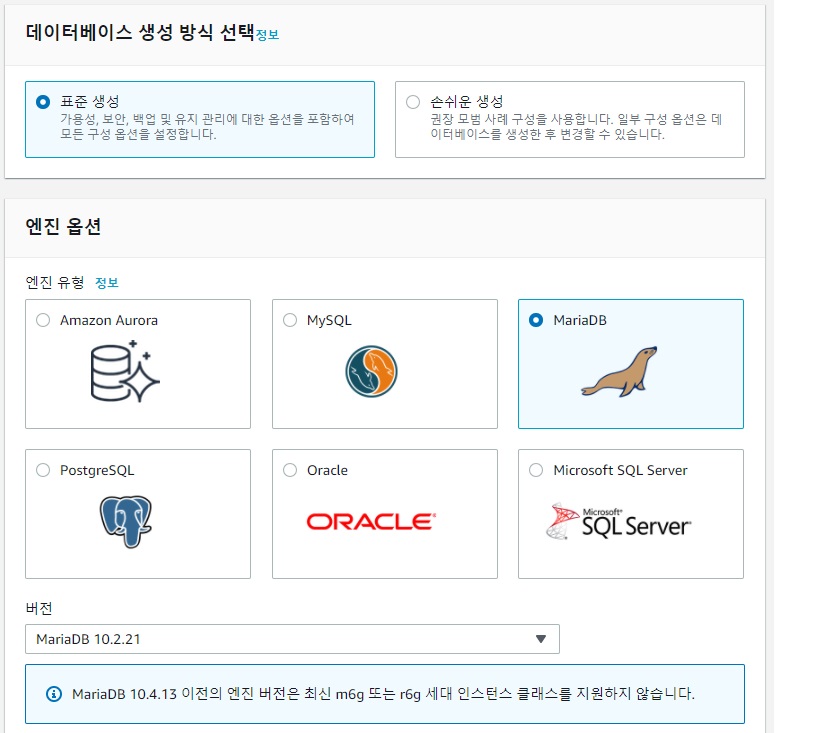The width and height of the screenshot is (819, 733).
Task: Open the 버전 MariaDB 10.2.21 dropdown
Action: (292, 638)
